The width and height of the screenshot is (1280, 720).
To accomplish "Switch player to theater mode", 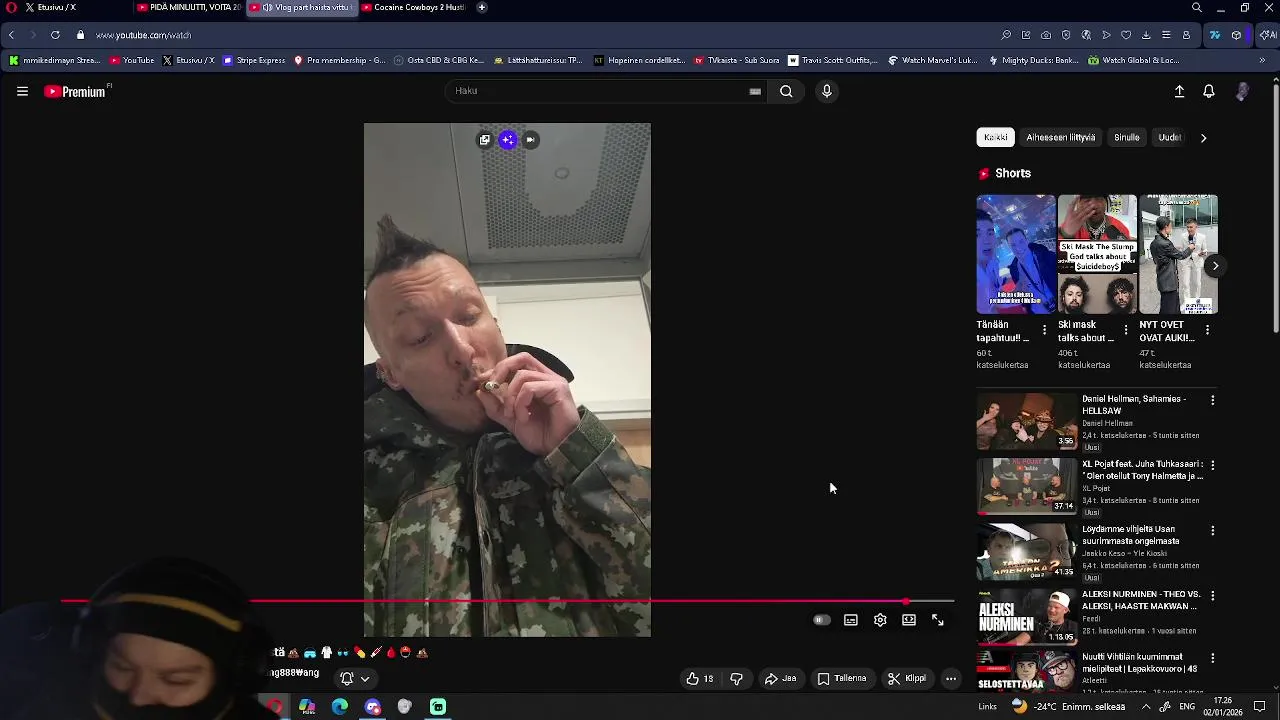I will pos(909,620).
